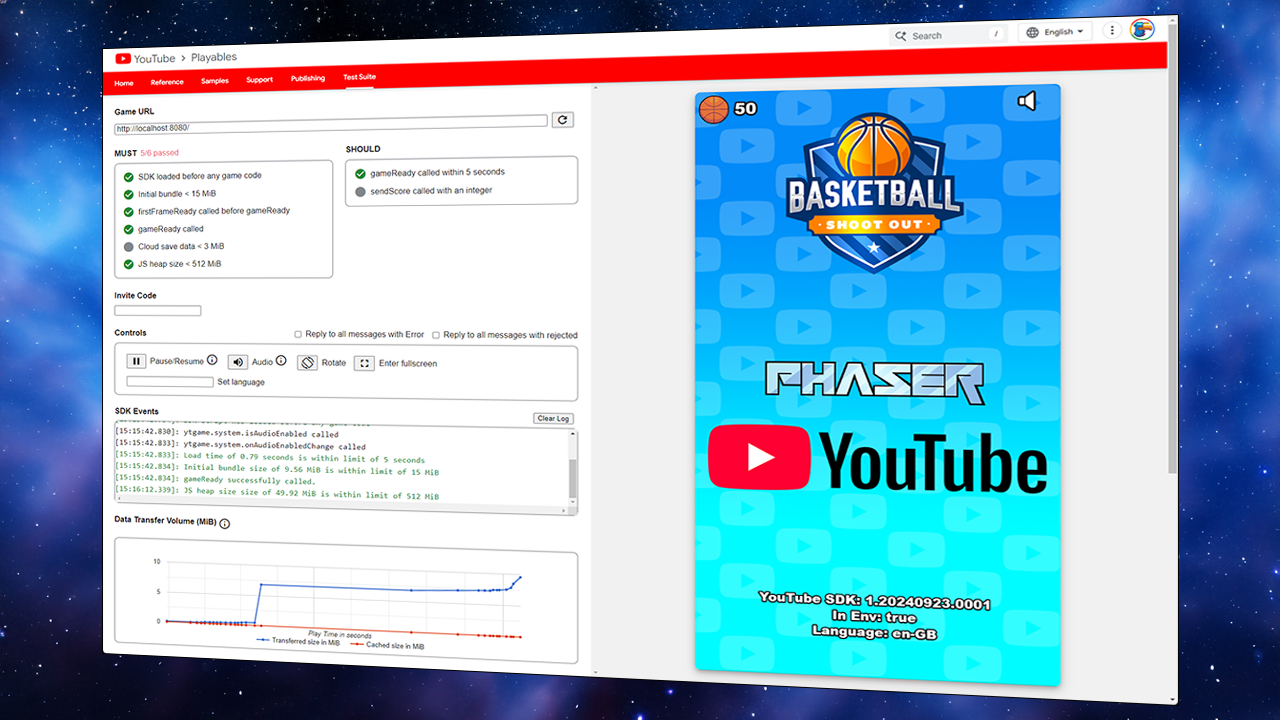Screen dimensions: 1280x720
Task: Click the 'gameReady called' requirement text
Action: pos(171,229)
